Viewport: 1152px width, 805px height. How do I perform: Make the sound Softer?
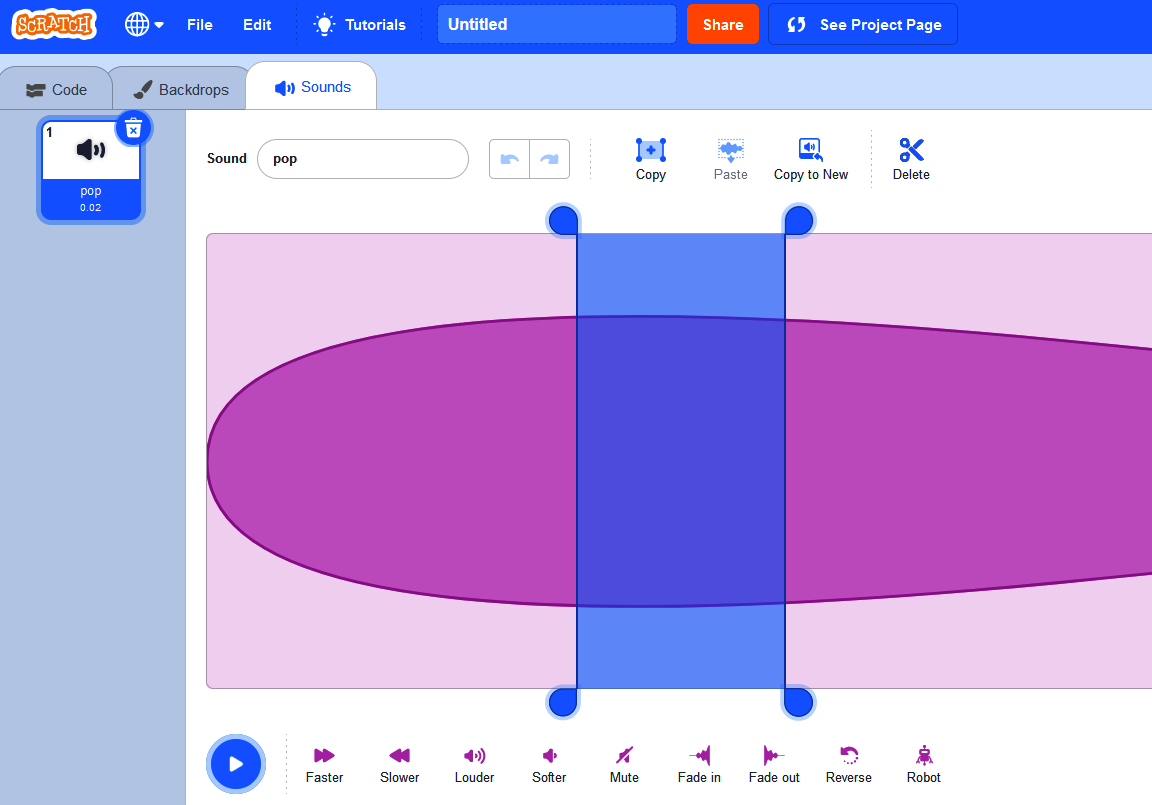point(548,763)
